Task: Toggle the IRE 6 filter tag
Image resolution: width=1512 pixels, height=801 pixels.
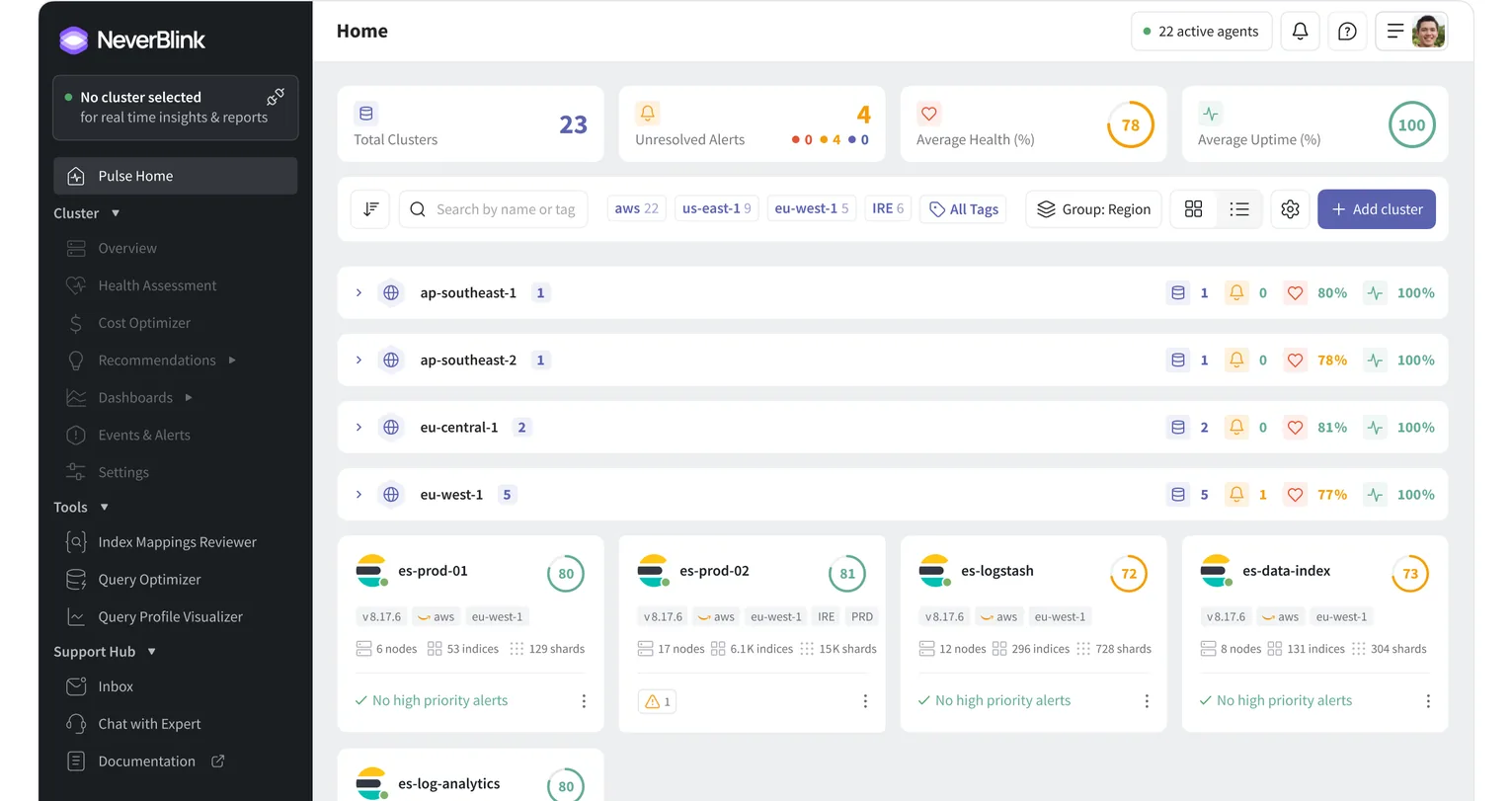Action: tap(888, 208)
